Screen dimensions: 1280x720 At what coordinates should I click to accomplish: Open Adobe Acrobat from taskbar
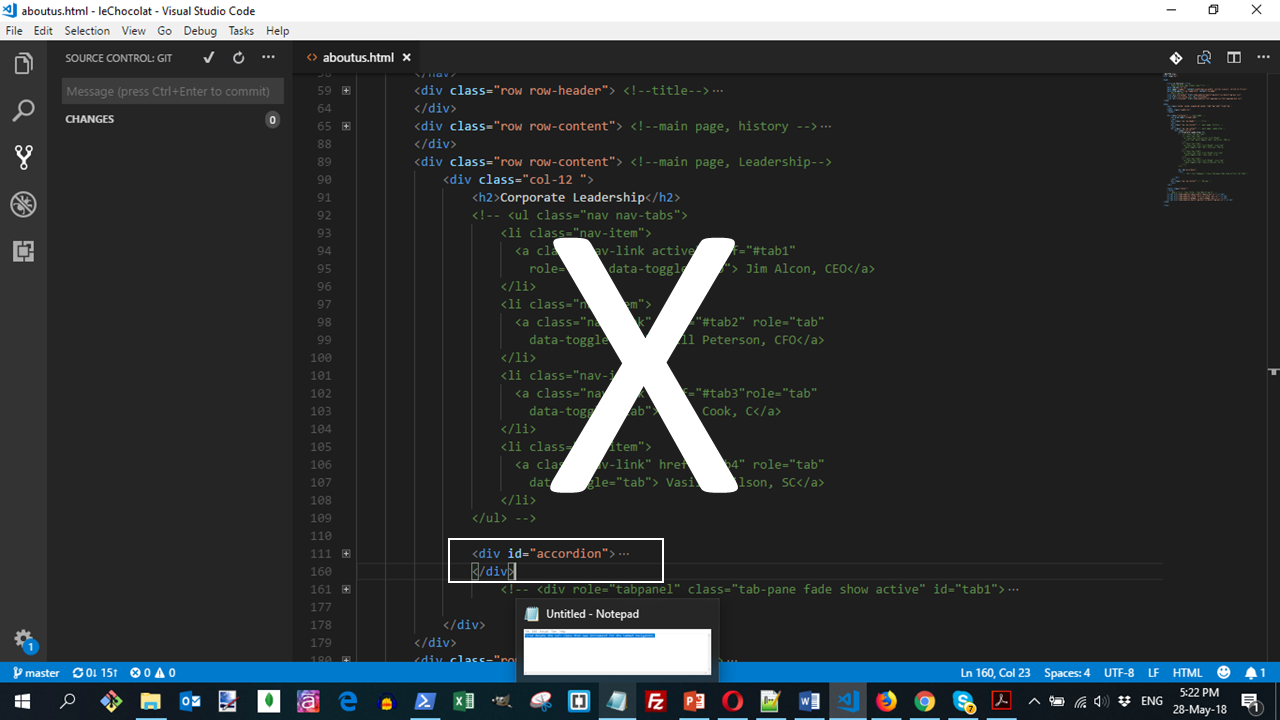coord(1001,701)
